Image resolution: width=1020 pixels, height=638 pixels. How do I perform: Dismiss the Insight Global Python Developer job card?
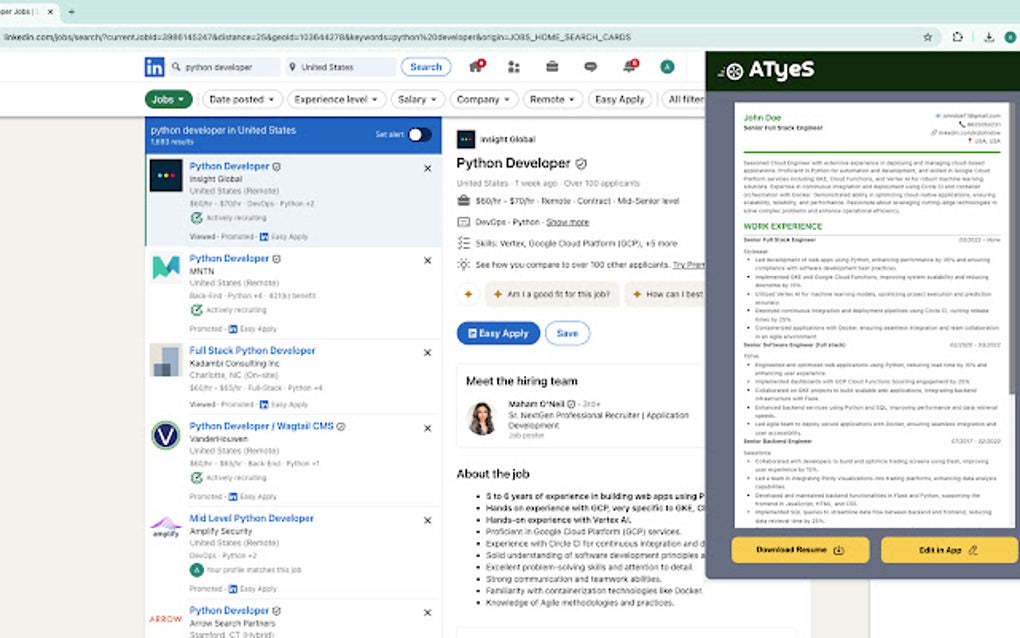(427, 168)
